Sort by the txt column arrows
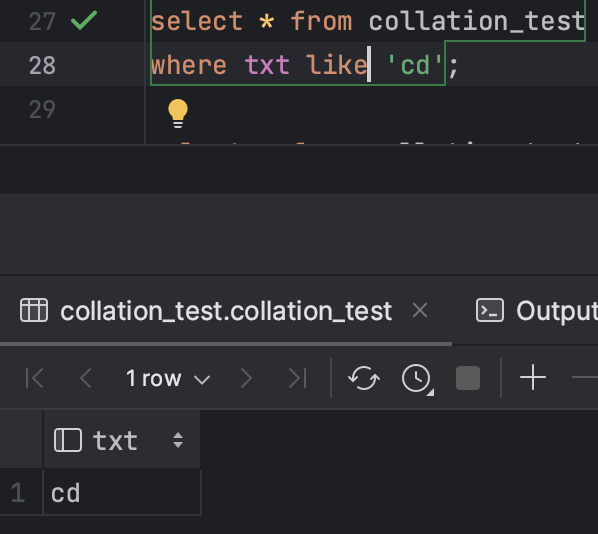The height and width of the screenshot is (534, 598). pos(178,440)
